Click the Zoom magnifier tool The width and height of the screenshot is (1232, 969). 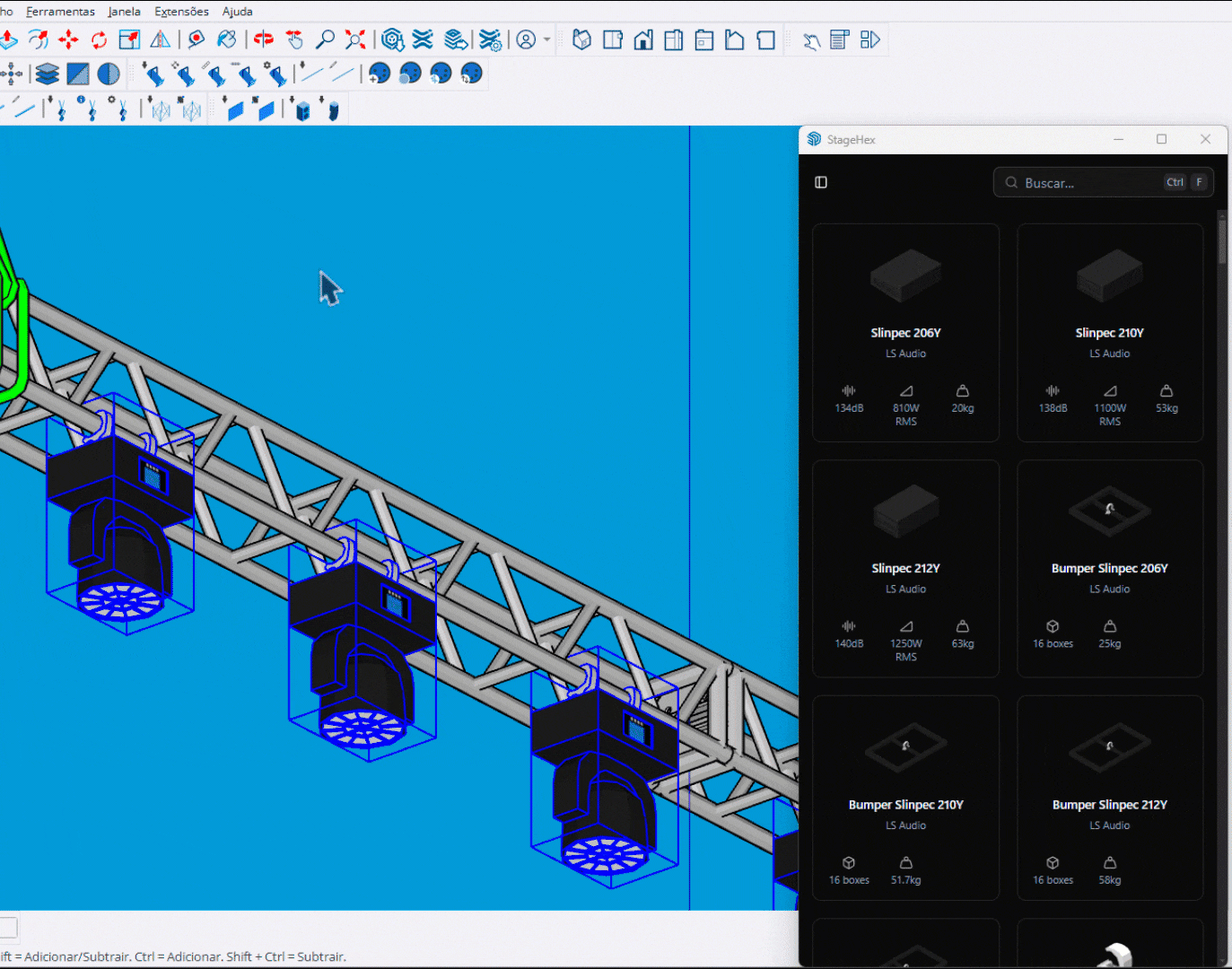point(325,39)
